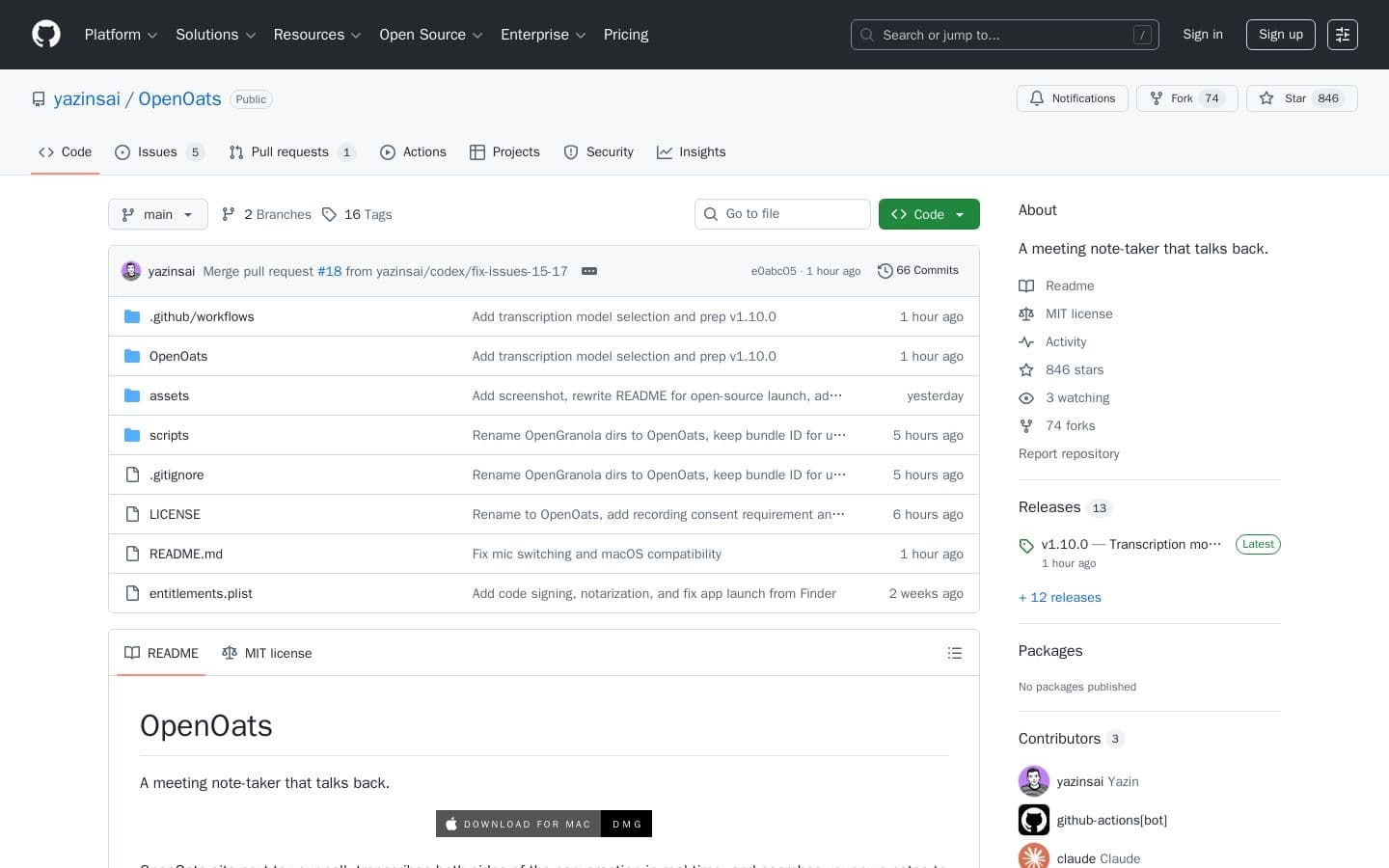Click the commit history clock icon near 66 Commits
The width and height of the screenshot is (1389, 868).
[885, 271]
